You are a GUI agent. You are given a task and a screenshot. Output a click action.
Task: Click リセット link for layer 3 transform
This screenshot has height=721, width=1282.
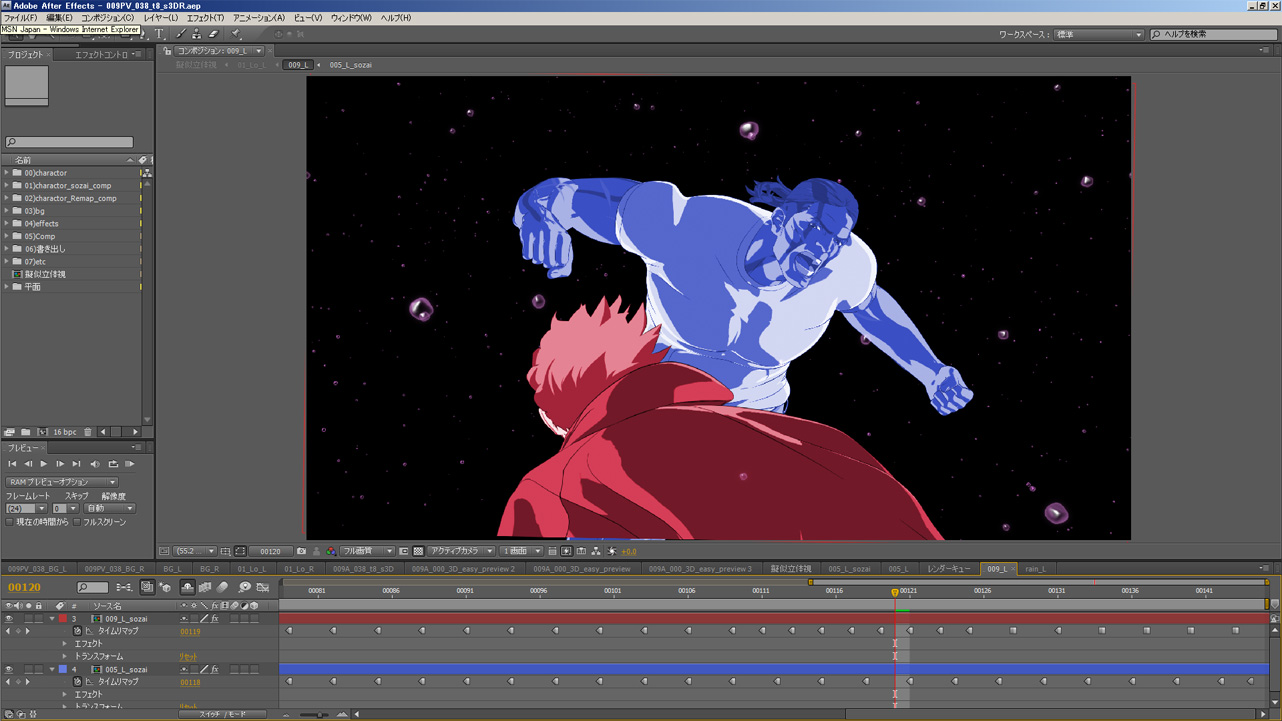[188, 657]
